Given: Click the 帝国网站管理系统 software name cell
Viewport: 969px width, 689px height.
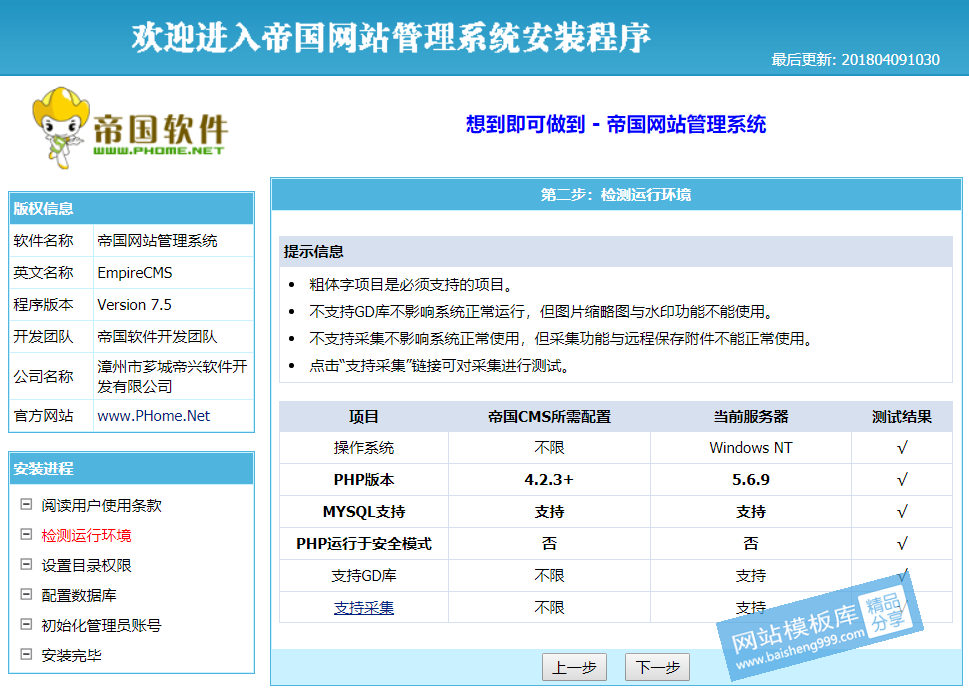Looking at the screenshot, I should (173, 240).
